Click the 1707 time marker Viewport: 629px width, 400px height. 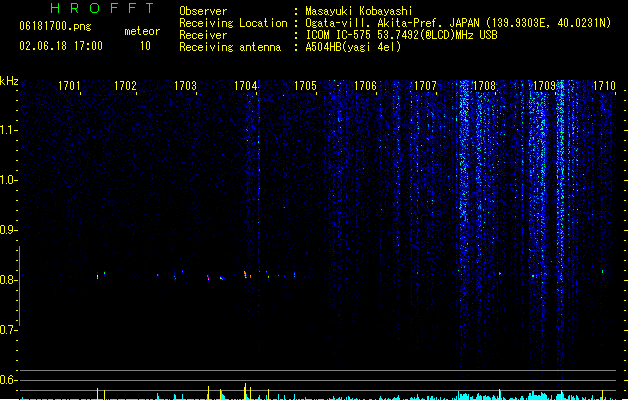click(x=425, y=86)
